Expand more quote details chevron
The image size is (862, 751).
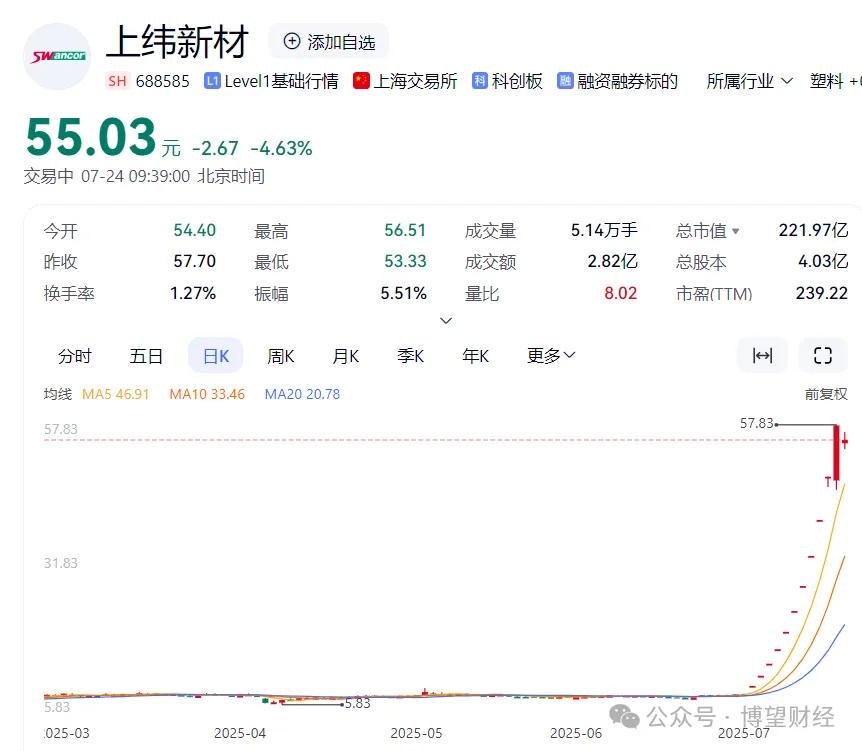click(446, 320)
